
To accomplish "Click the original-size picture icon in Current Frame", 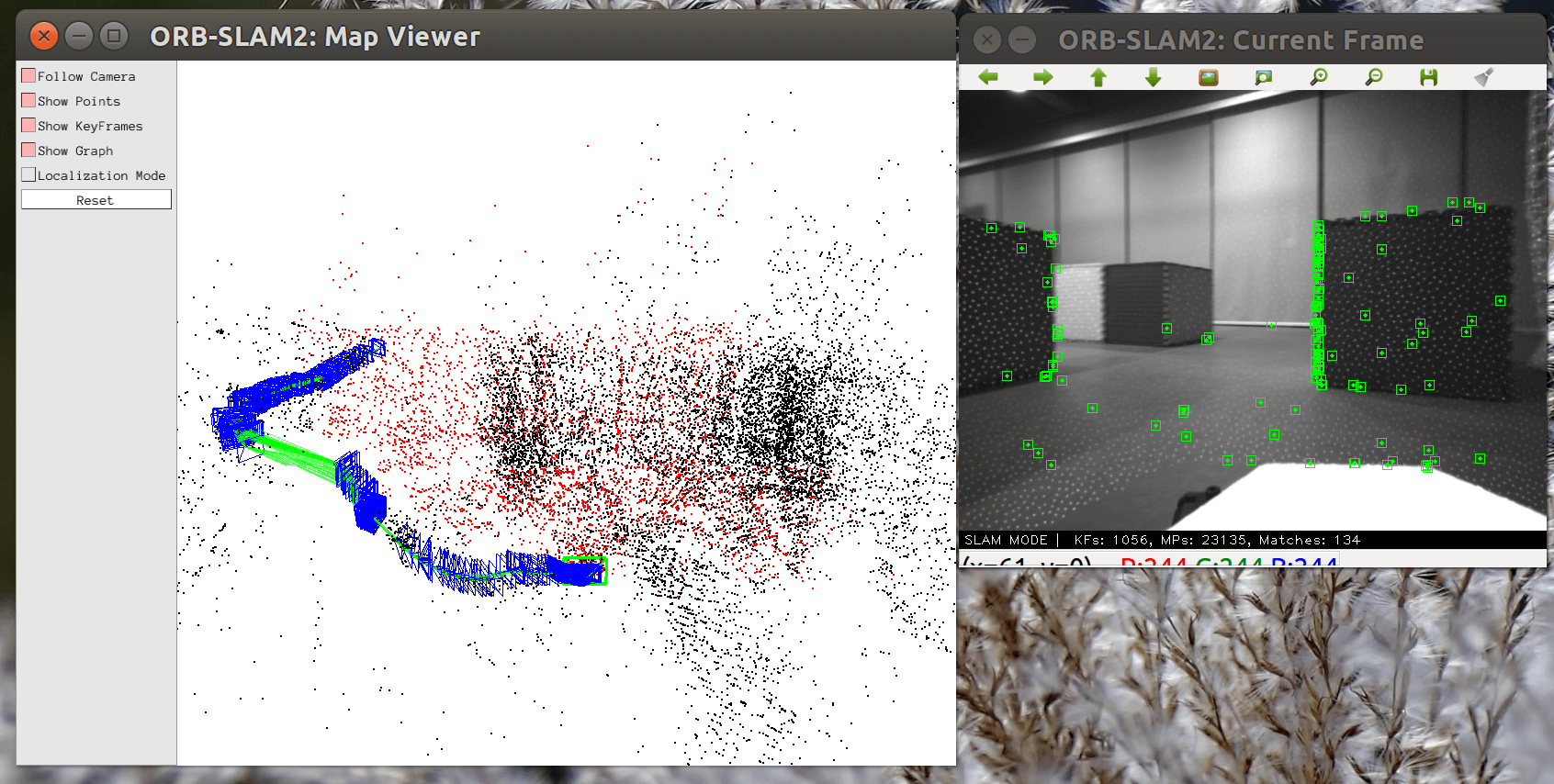I will point(1209,77).
